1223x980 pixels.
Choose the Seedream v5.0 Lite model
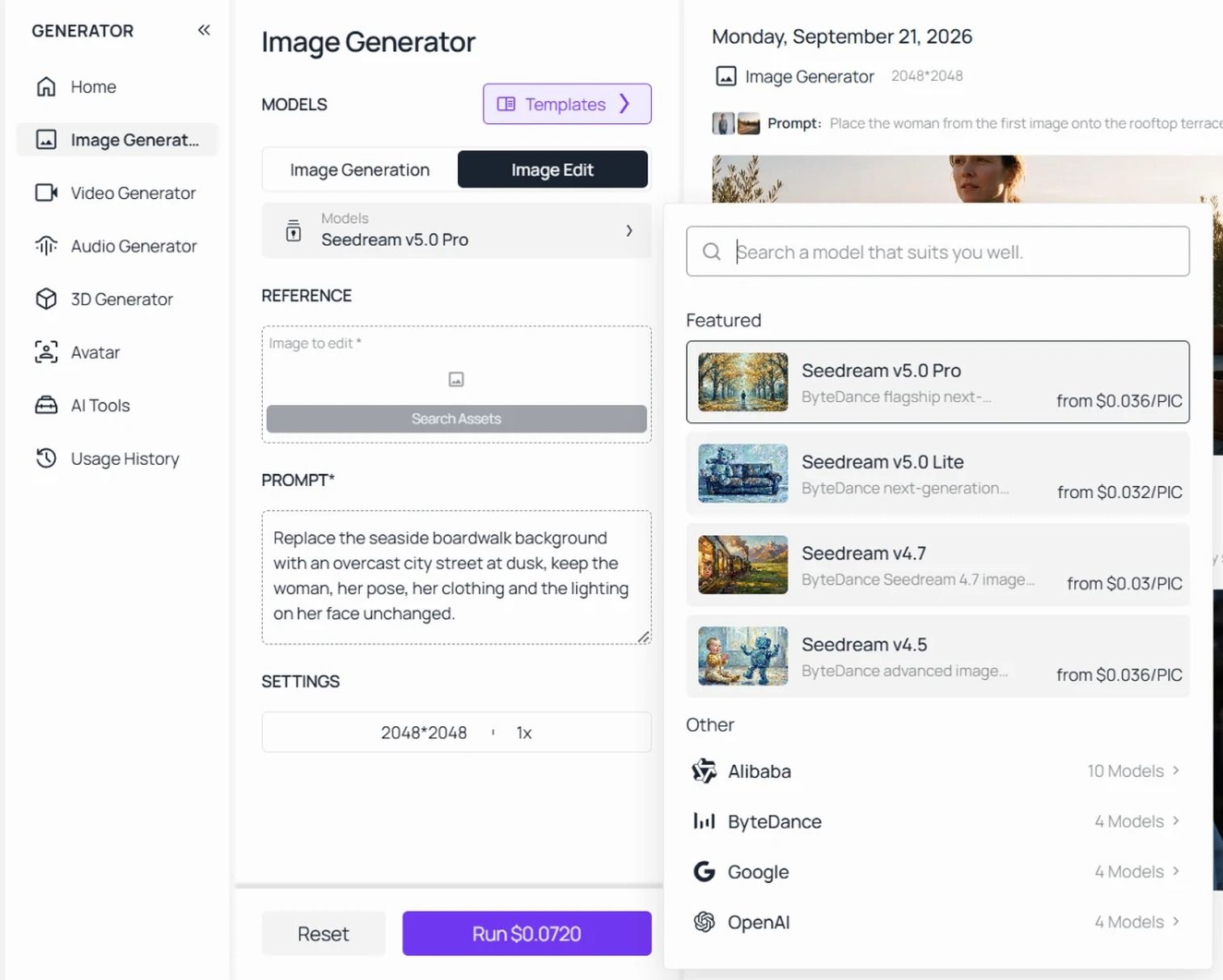[x=937, y=473]
